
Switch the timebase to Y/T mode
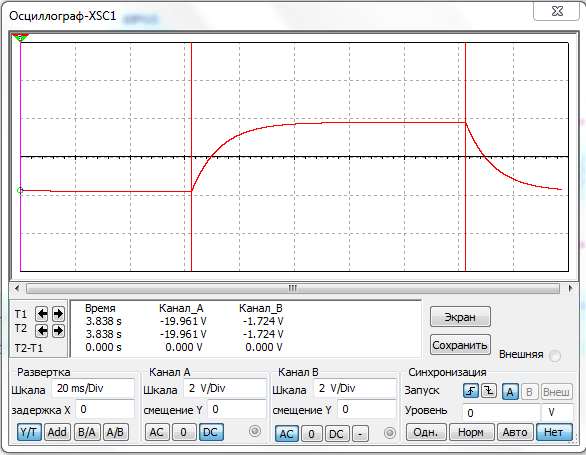point(29,432)
